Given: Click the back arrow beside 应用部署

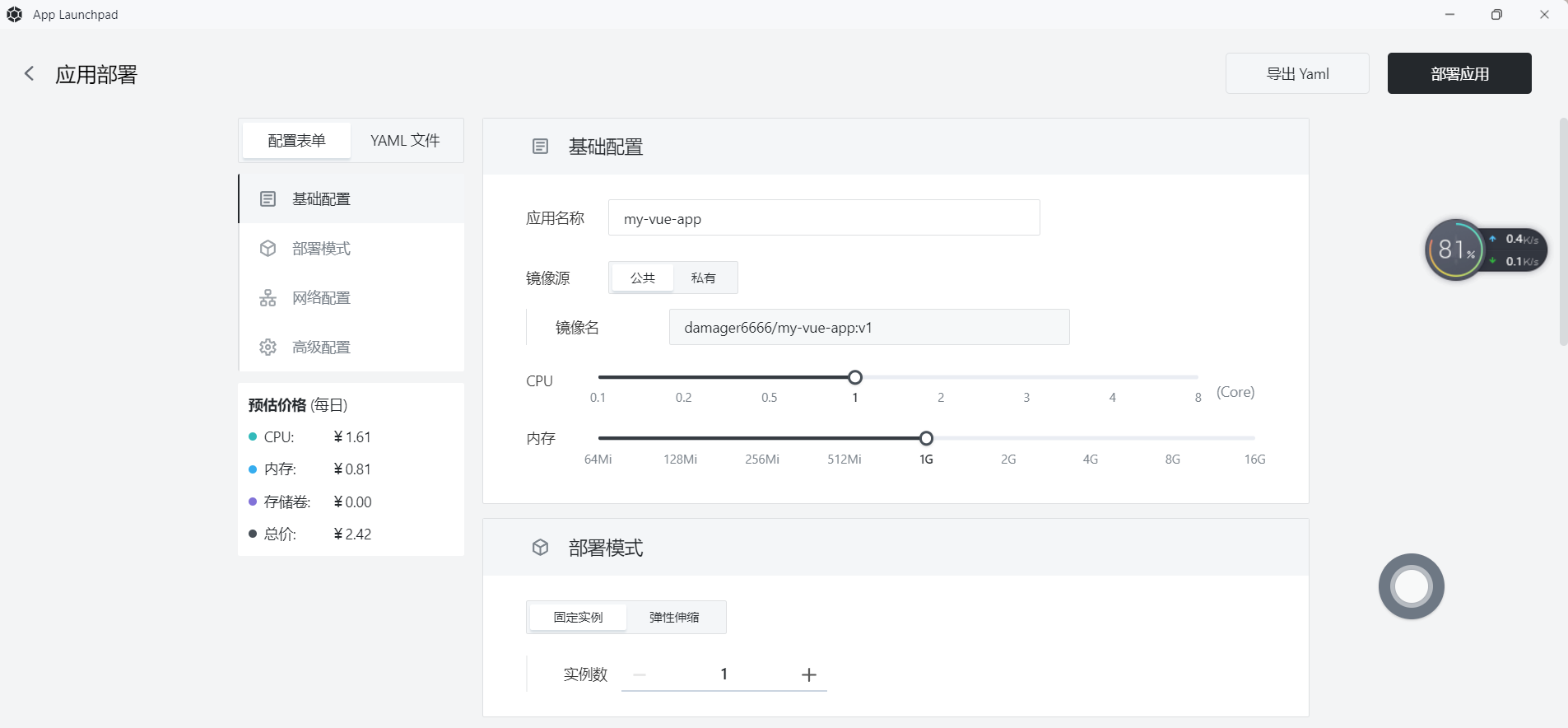Looking at the screenshot, I should (29, 74).
